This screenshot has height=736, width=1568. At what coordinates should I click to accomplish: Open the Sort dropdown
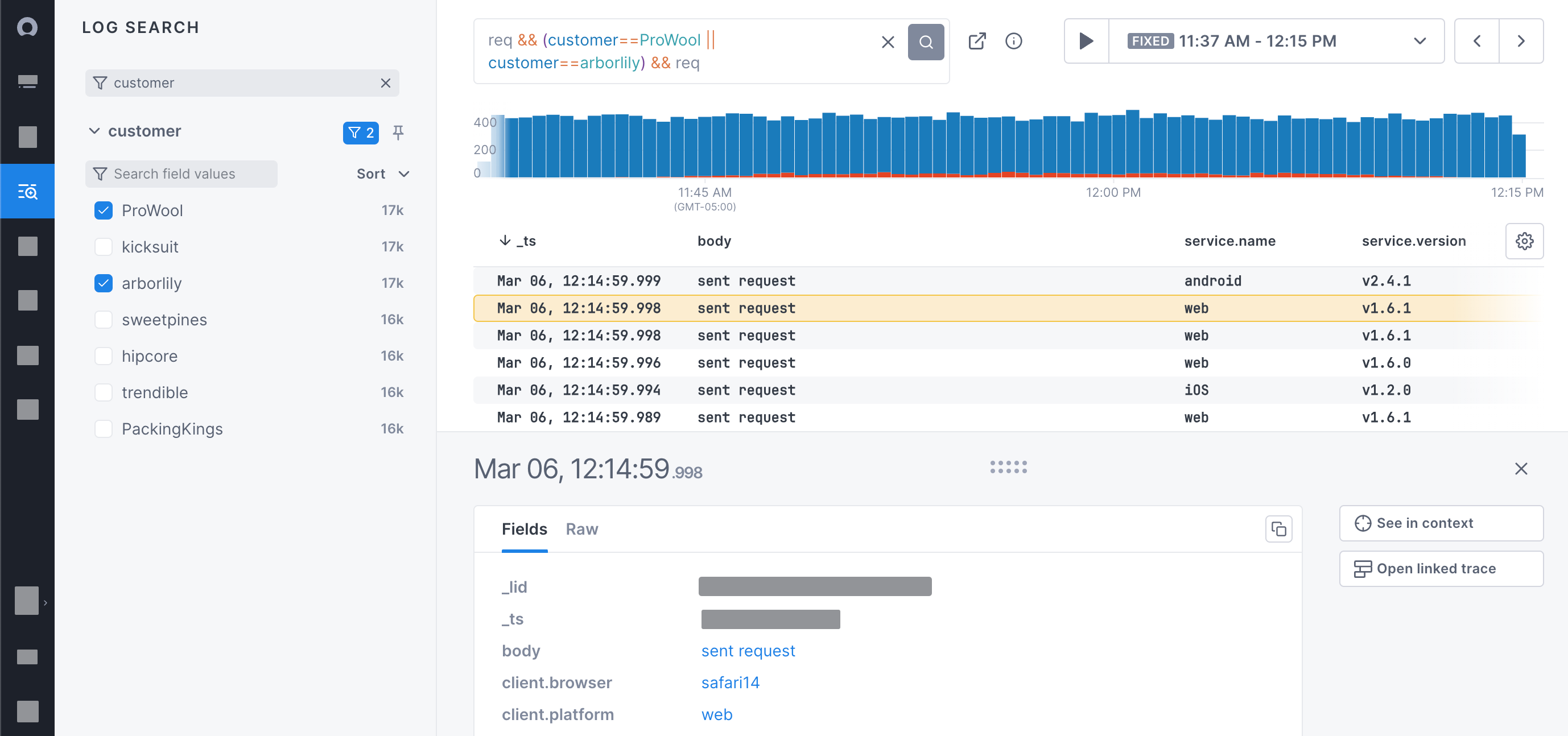(x=381, y=173)
